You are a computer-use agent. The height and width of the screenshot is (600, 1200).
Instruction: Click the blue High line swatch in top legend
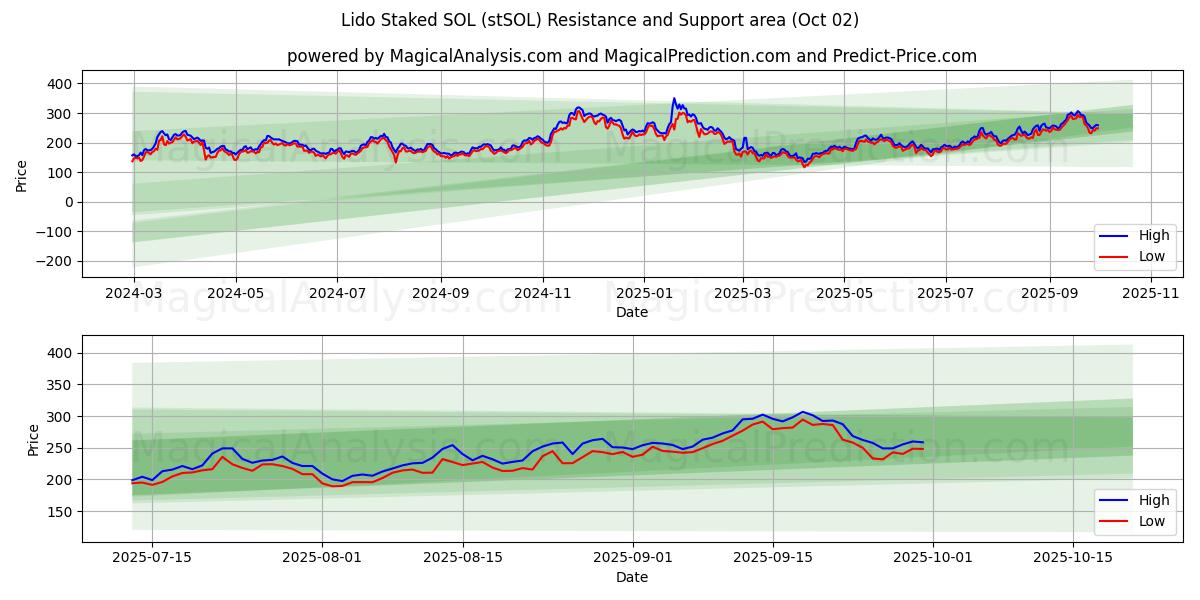pyautogui.click(x=1114, y=236)
